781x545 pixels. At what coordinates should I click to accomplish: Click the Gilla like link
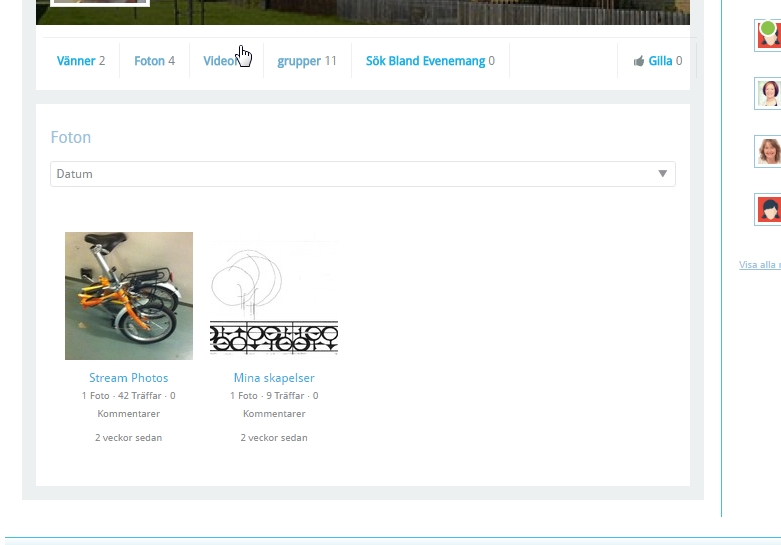(x=660, y=61)
